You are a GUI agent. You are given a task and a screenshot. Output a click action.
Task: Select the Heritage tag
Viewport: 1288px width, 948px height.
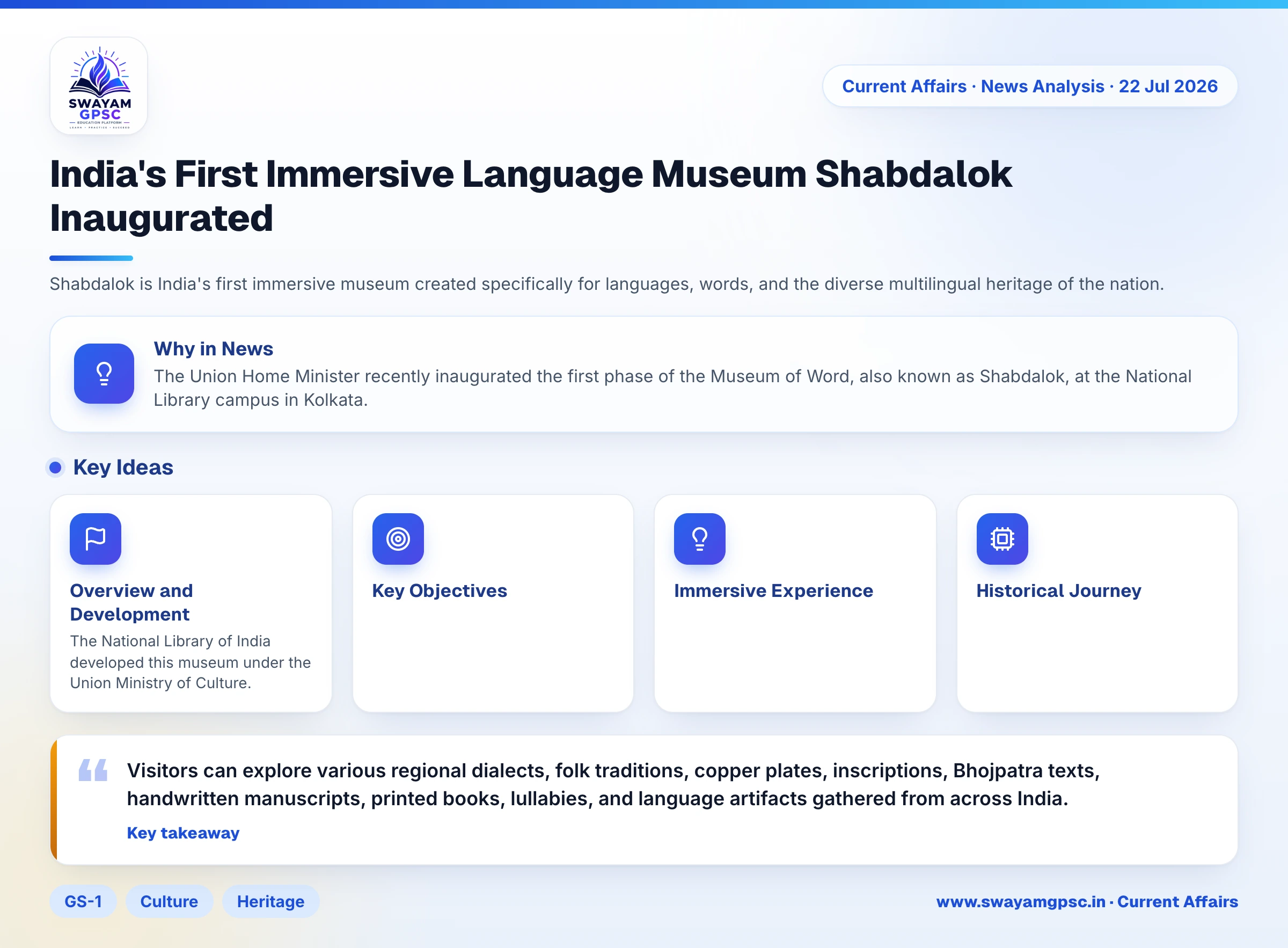tap(271, 901)
